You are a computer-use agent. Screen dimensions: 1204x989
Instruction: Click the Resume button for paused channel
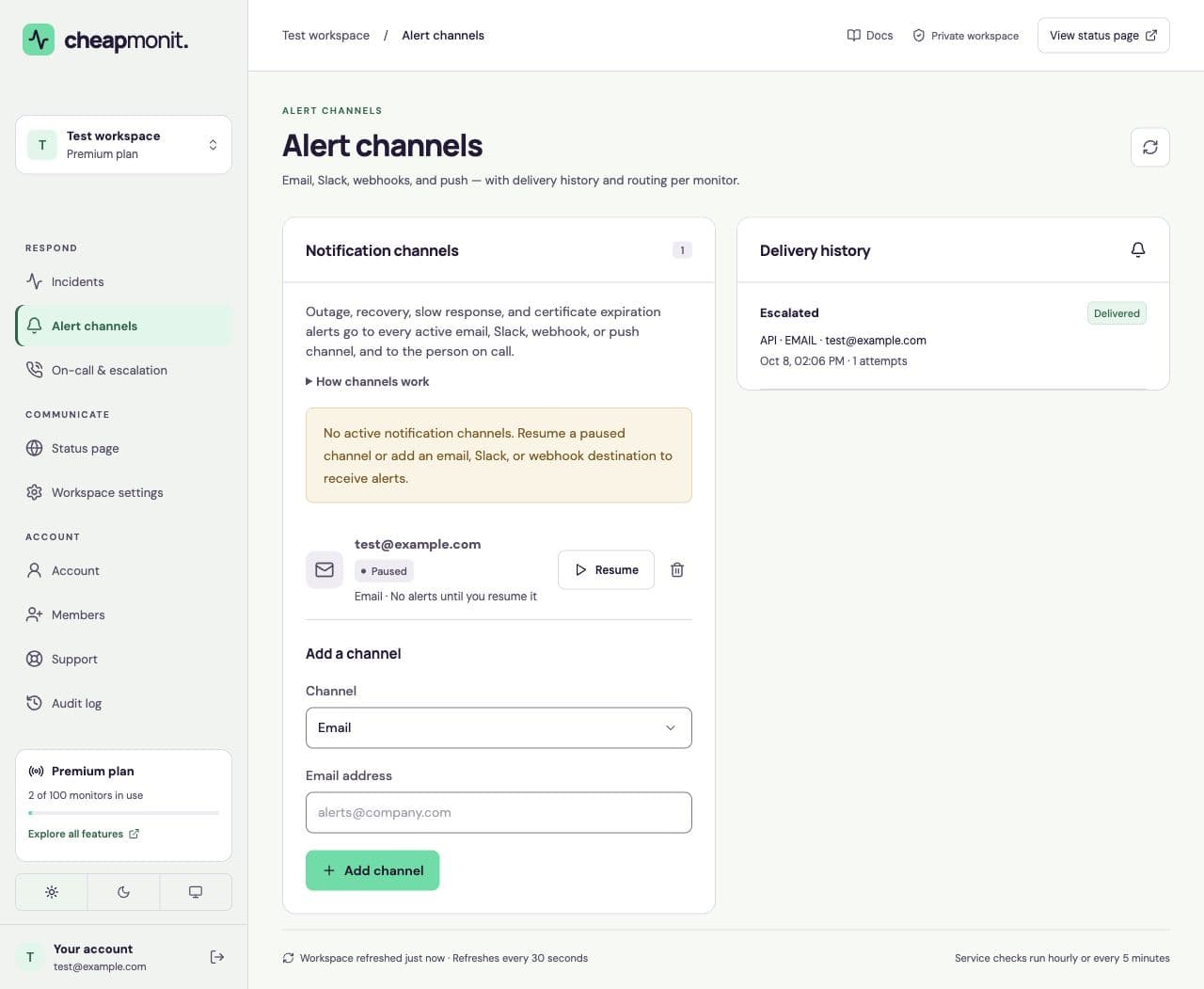tap(606, 569)
